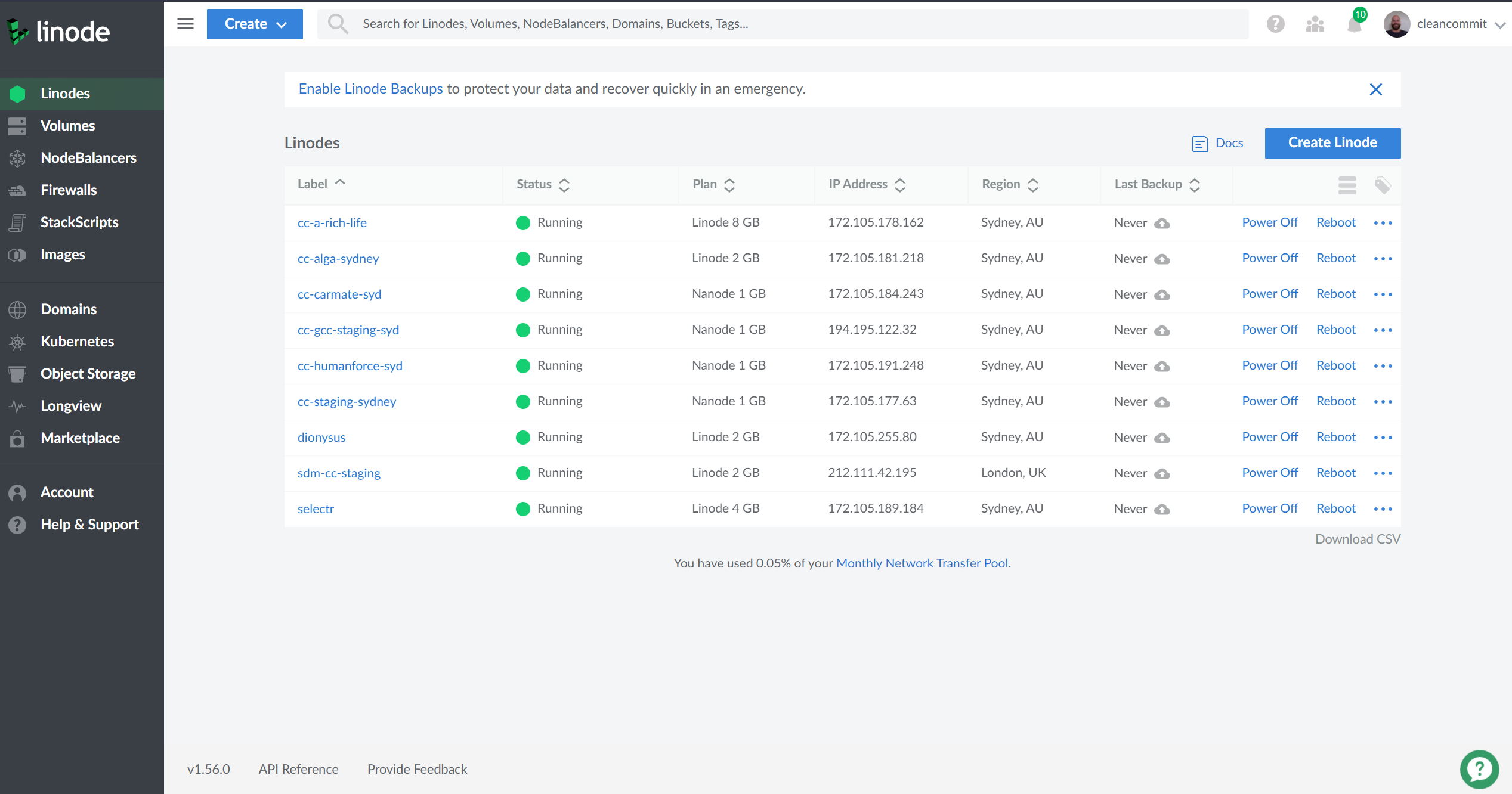Click the v1.56.0 version link
This screenshot has width=1512, height=794.
tap(208, 770)
